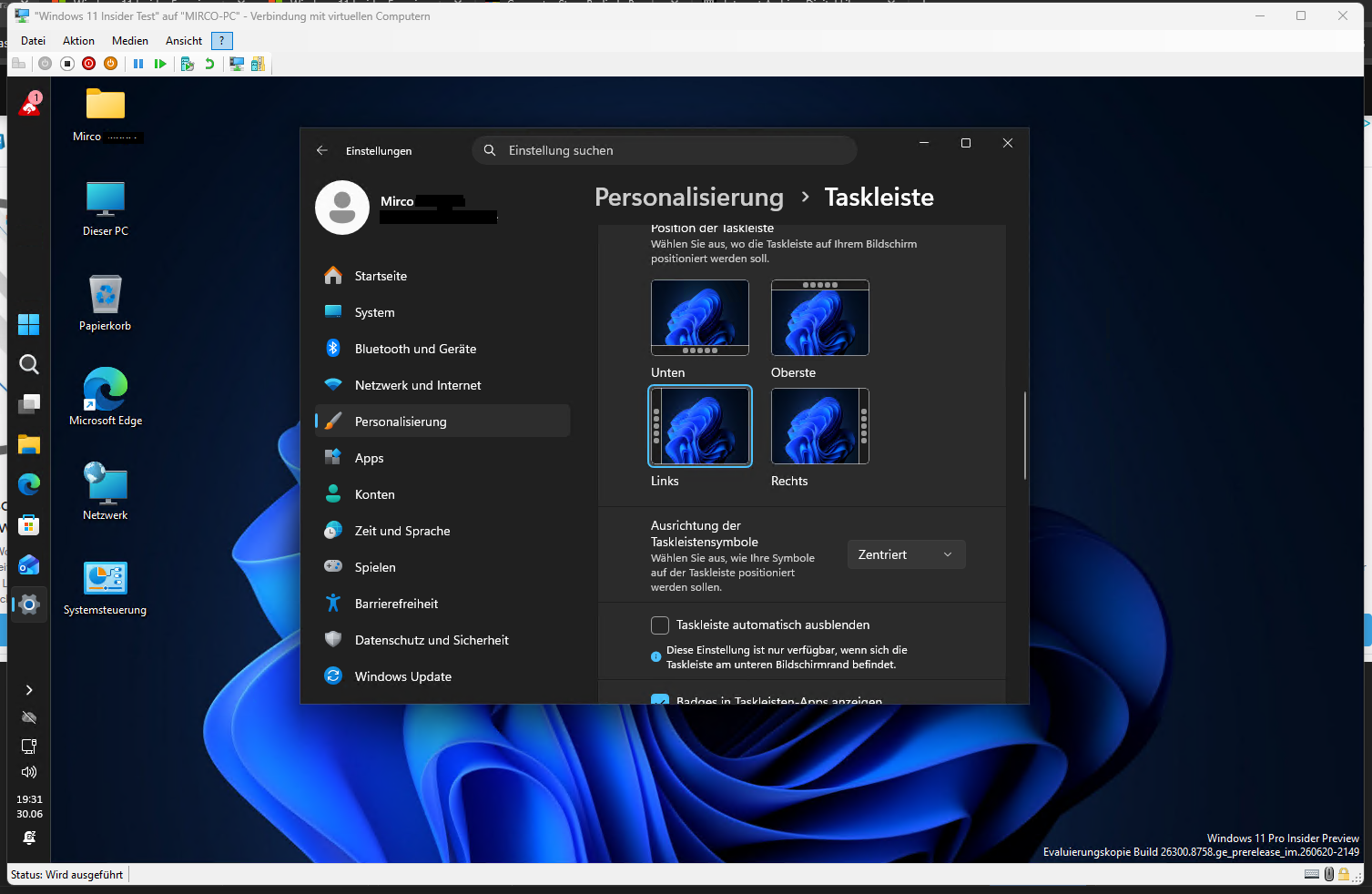Click the orange Save state toolbar icon
The width and height of the screenshot is (1372, 894).
pyautogui.click(x=110, y=64)
